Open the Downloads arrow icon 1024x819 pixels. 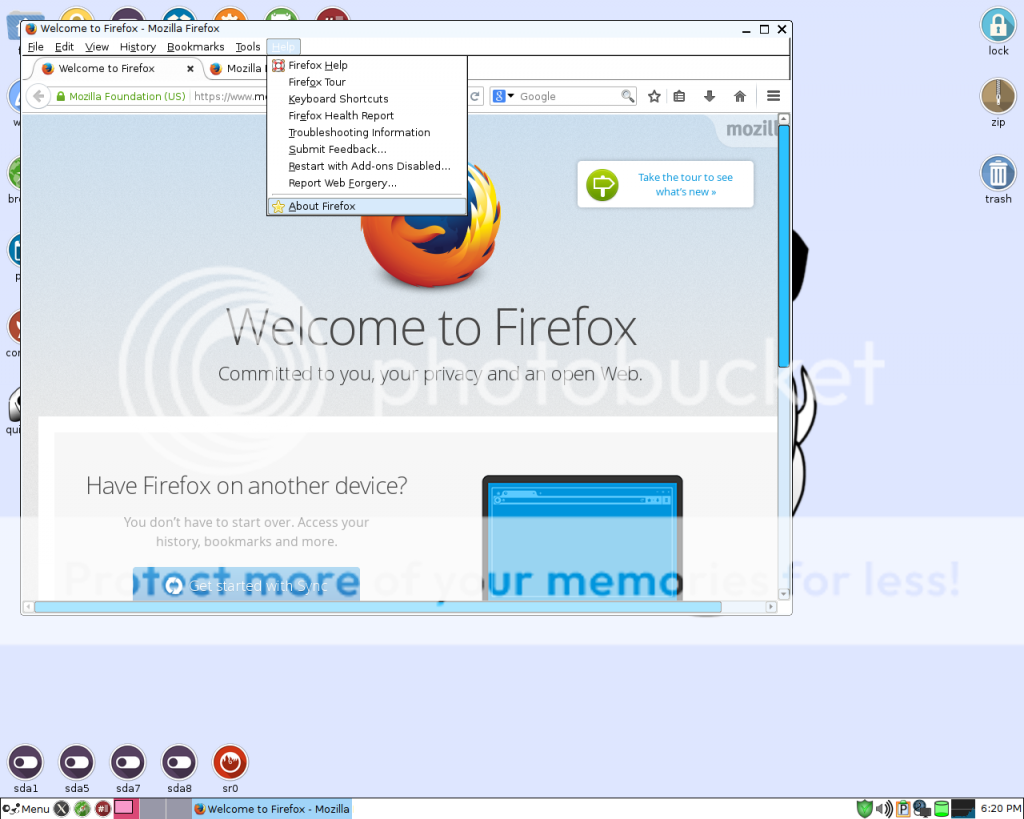coord(709,95)
